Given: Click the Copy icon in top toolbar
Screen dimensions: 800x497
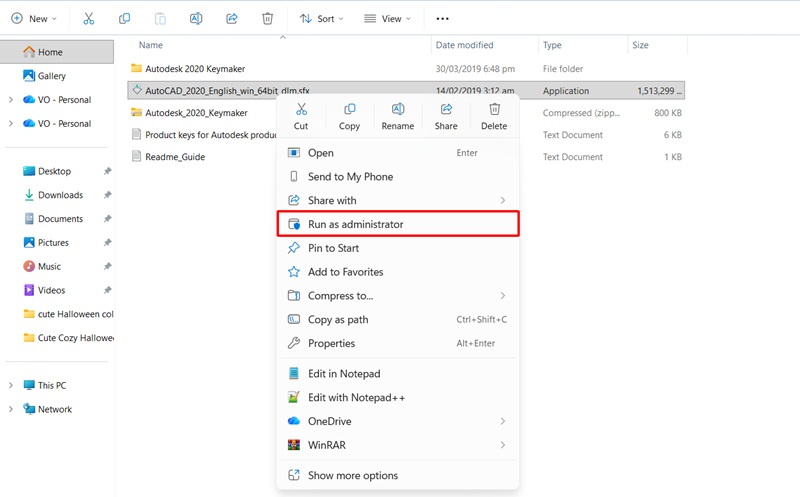Looking at the screenshot, I should point(124,19).
